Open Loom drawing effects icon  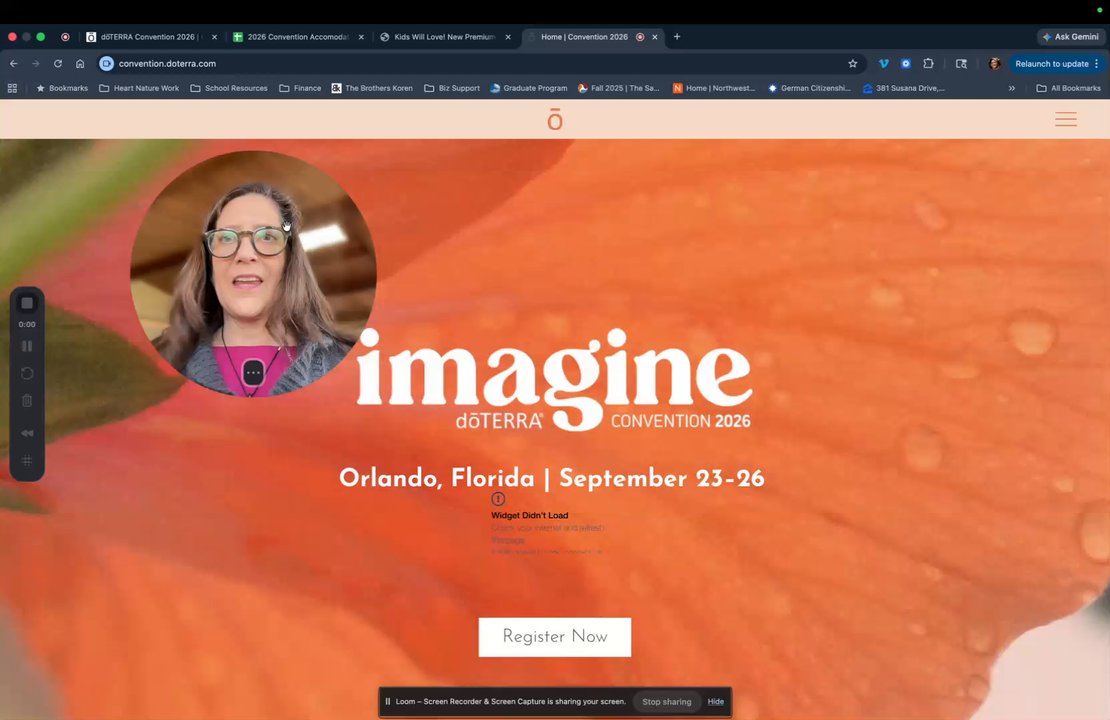[x=27, y=461]
